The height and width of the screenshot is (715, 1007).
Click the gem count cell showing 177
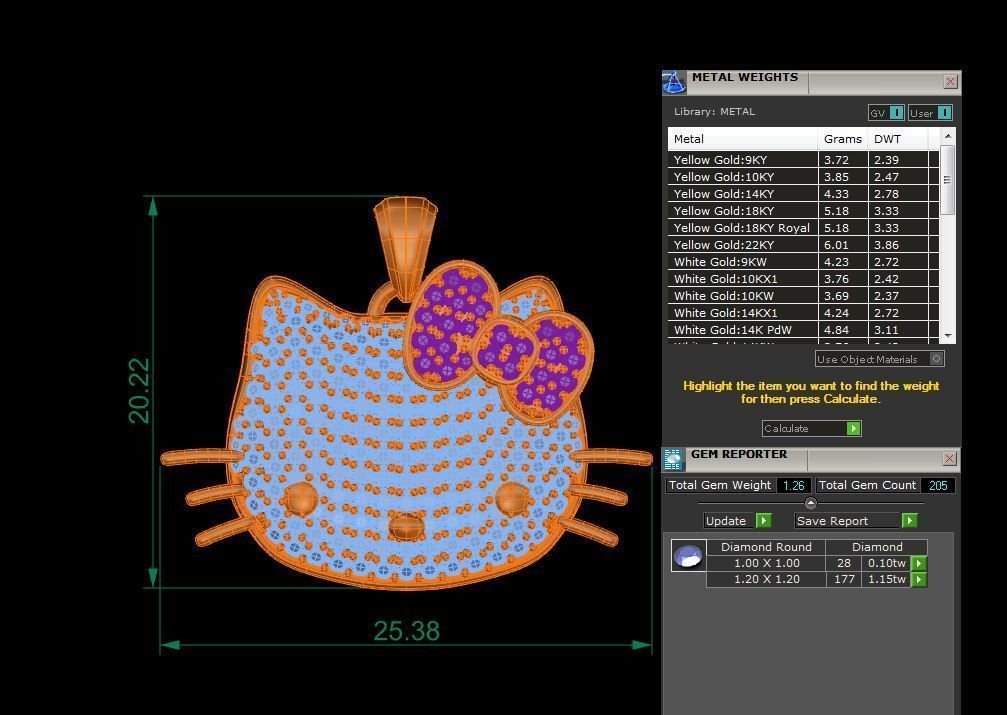844,579
